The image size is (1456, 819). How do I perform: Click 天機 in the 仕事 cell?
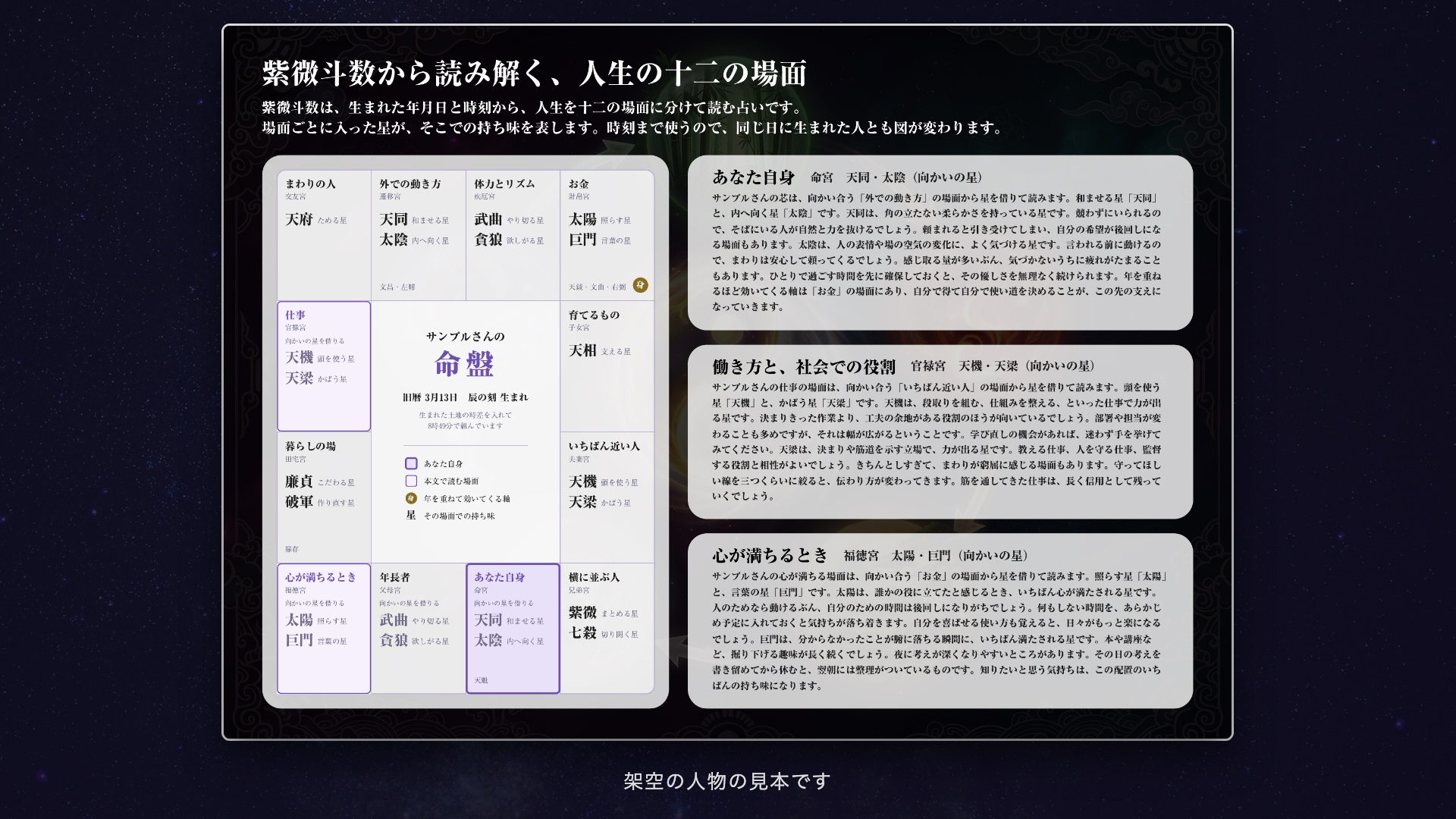click(299, 357)
